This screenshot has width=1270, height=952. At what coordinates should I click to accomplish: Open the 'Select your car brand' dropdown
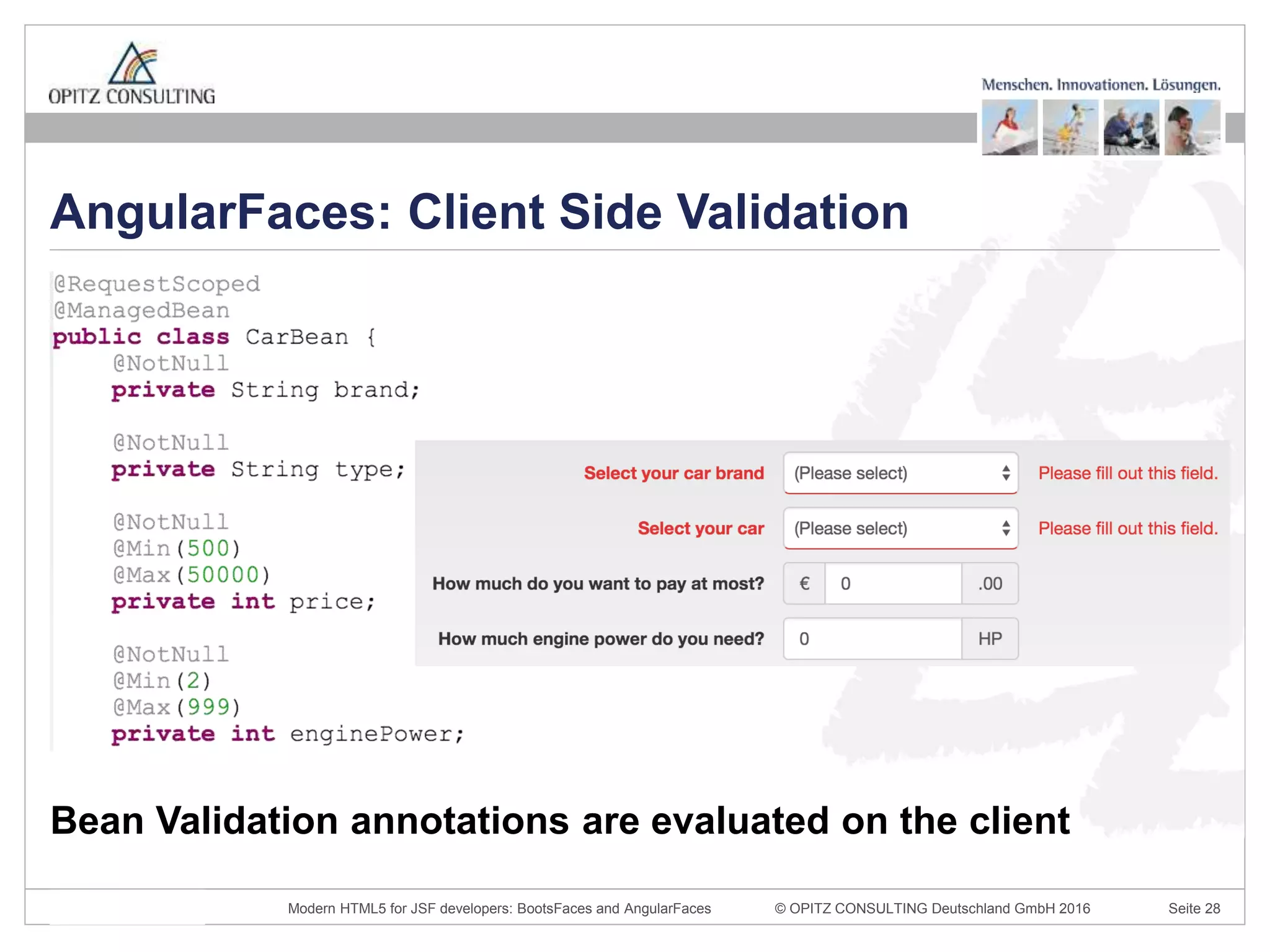[900, 473]
